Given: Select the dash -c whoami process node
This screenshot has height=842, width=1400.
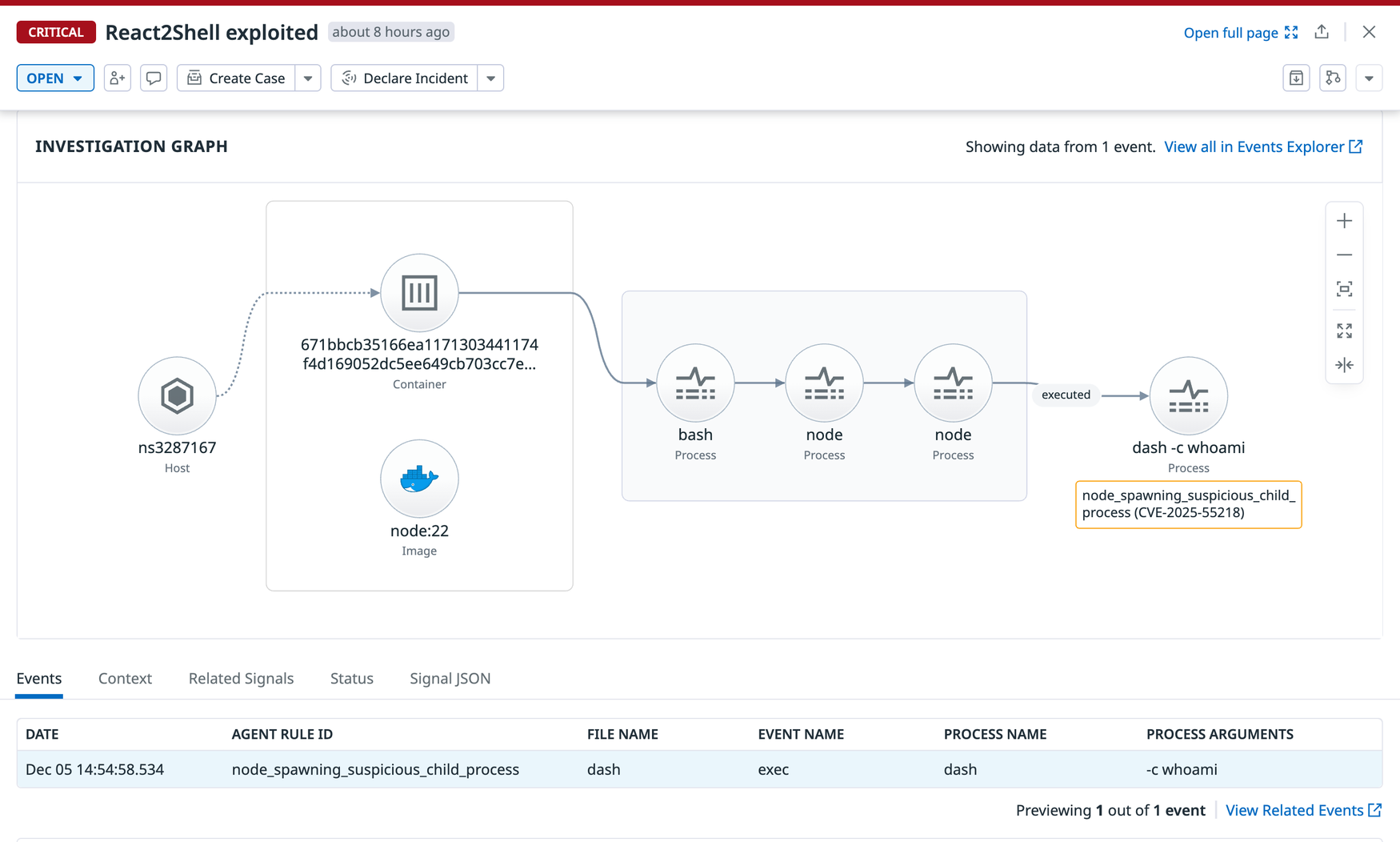Looking at the screenshot, I should [x=1188, y=395].
